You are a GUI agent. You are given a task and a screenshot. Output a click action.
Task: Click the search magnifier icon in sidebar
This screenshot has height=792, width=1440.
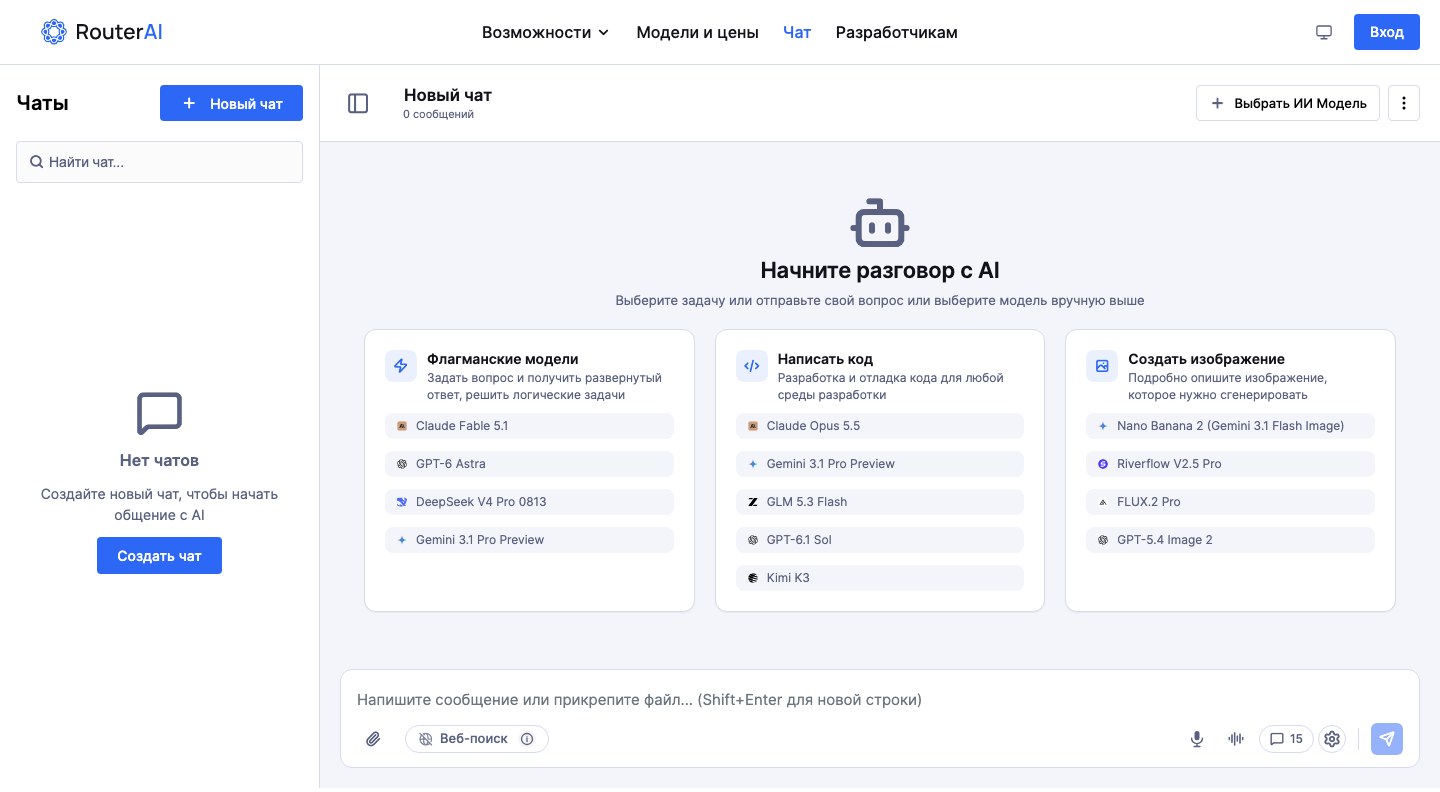(x=36, y=161)
